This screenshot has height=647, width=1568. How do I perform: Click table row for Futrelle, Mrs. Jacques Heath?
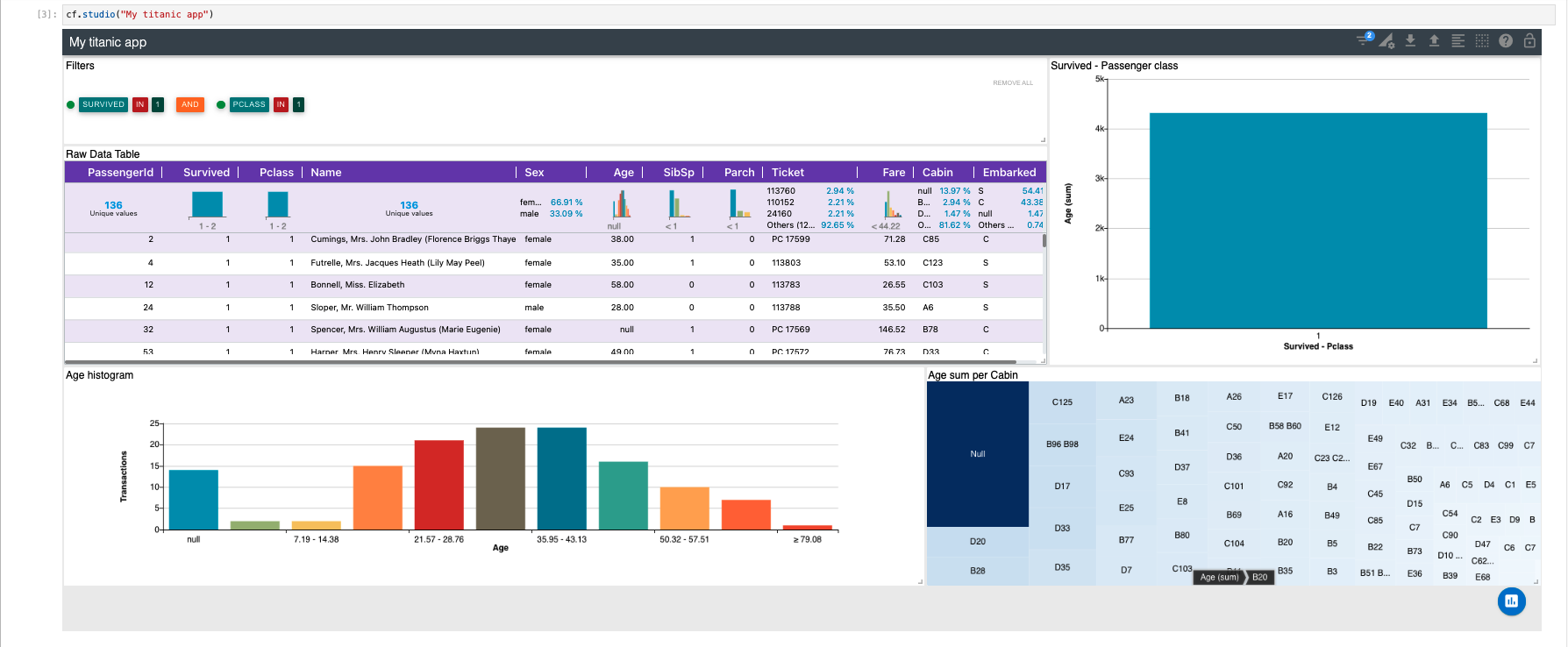[x=553, y=263]
